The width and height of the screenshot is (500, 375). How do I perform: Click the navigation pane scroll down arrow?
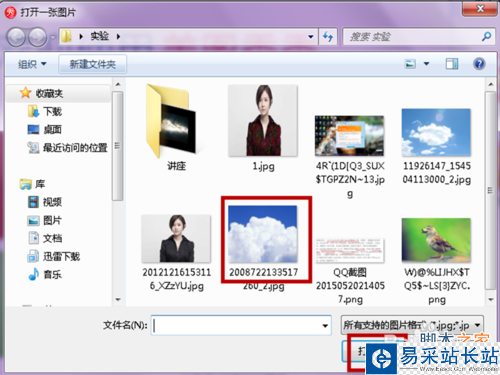pyautogui.click(x=118, y=299)
